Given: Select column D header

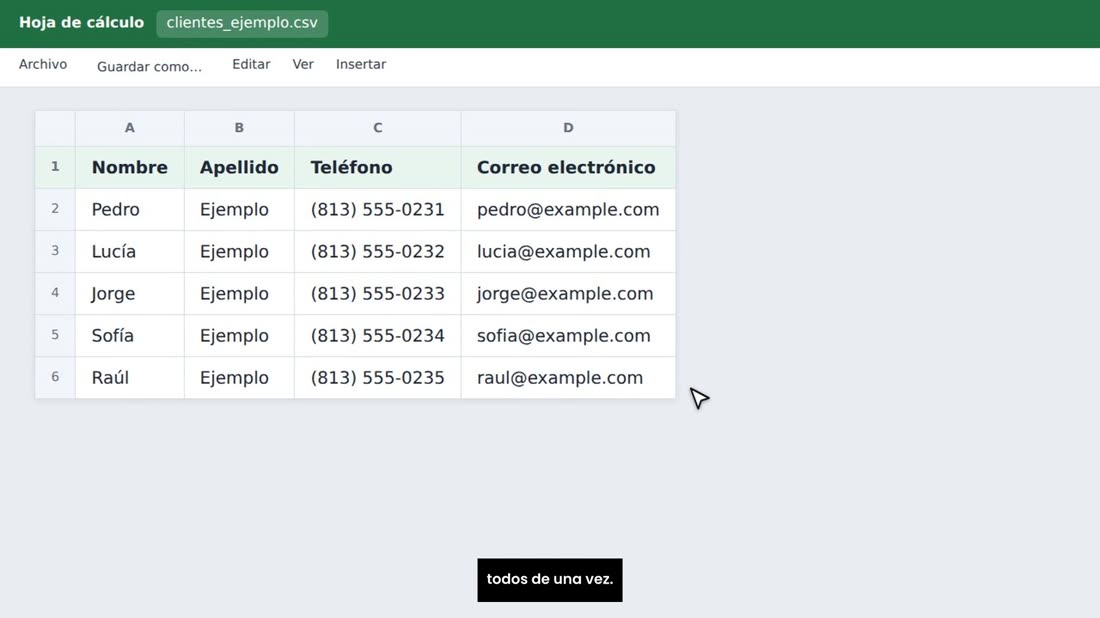Looking at the screenshot, I should (568, 128).
